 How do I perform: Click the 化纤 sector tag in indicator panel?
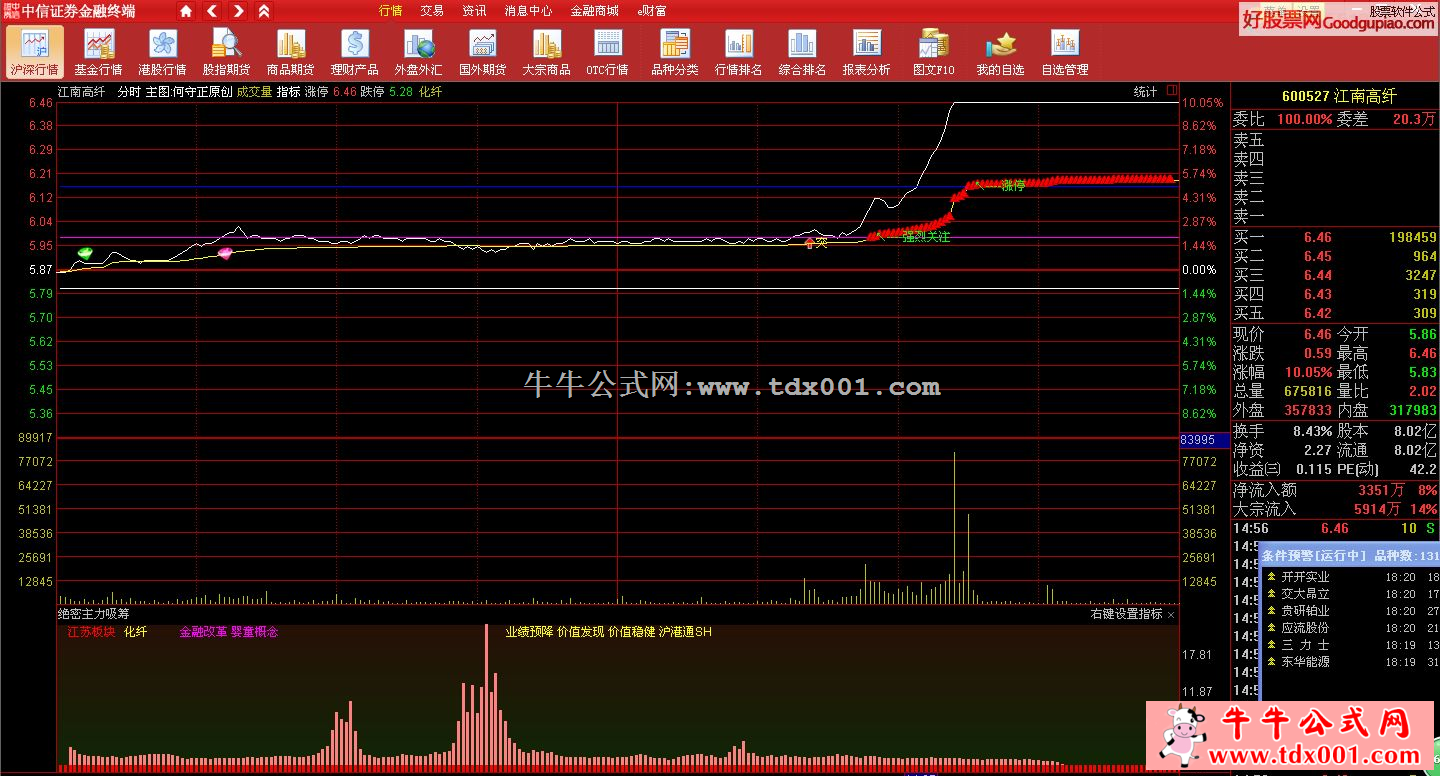(135, 632)
